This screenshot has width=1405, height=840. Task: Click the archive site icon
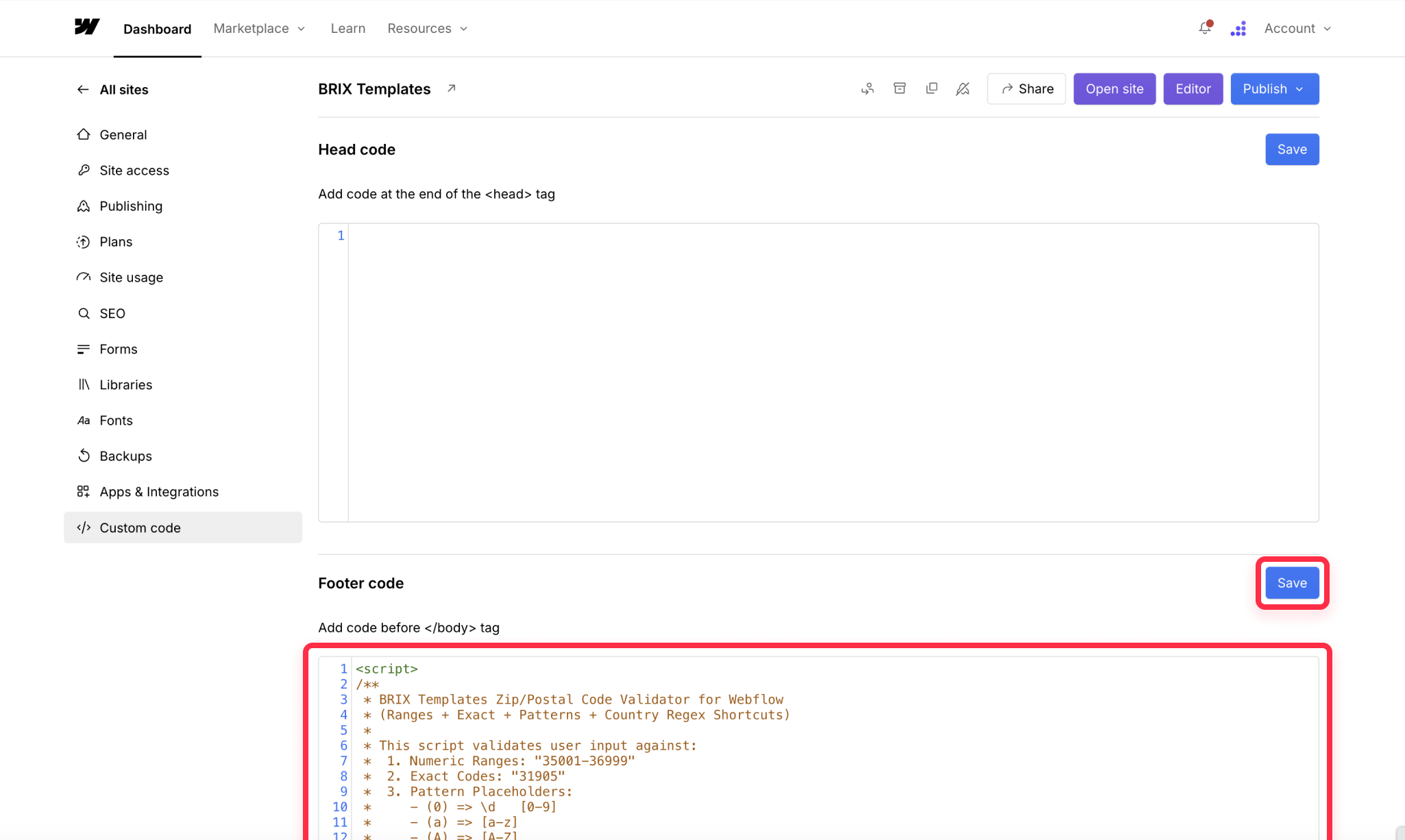tap(900, 88)
